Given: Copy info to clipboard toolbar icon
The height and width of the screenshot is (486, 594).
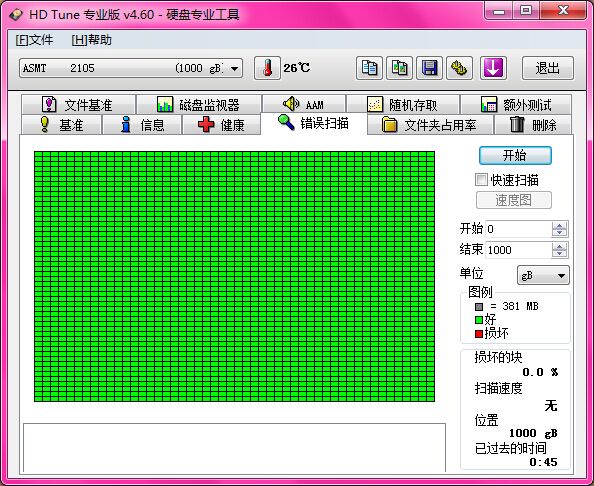Looking at the screenshot, I should click(x=369, y=68).
